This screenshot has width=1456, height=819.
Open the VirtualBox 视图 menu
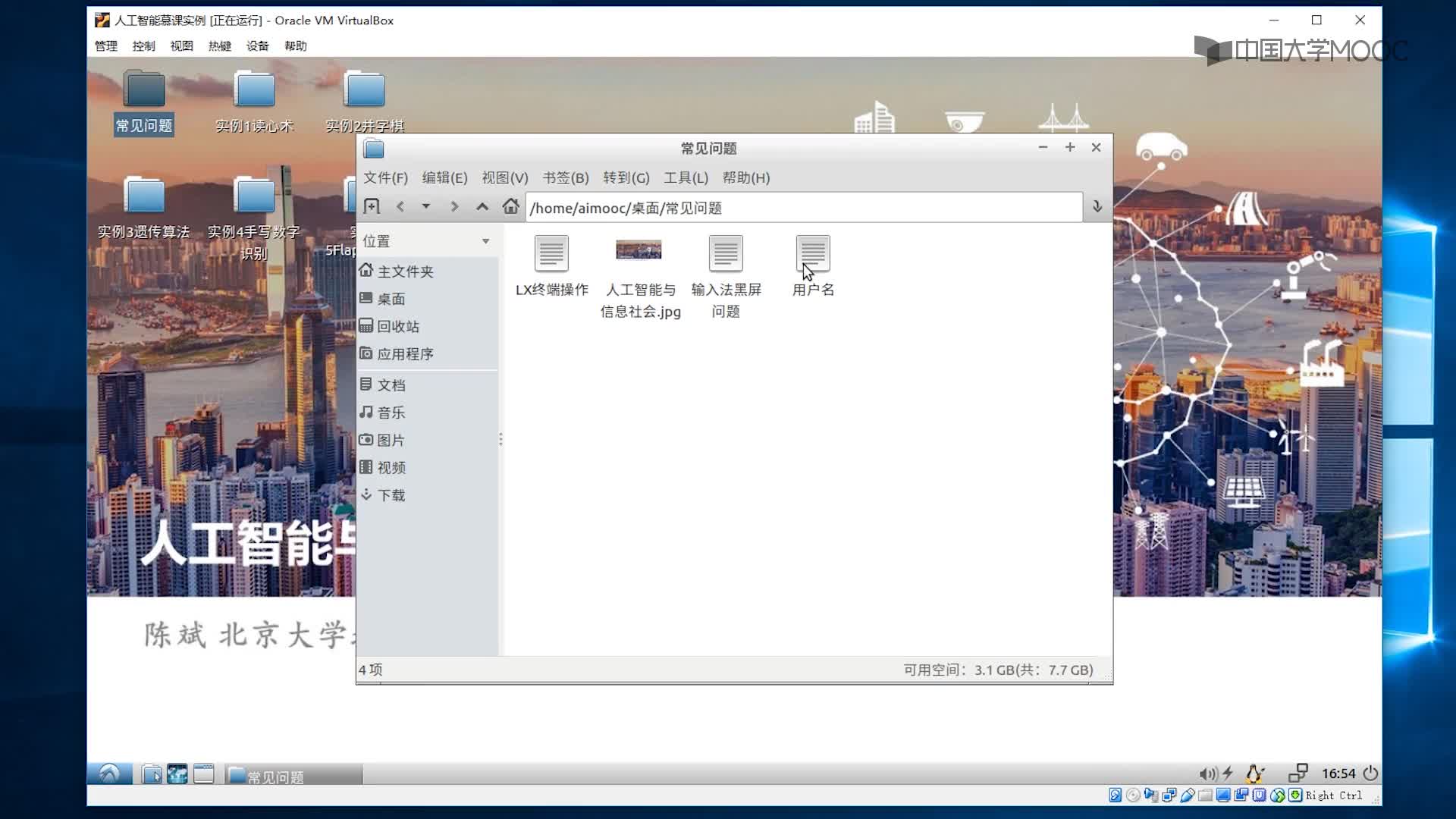(x=181, y=45)
